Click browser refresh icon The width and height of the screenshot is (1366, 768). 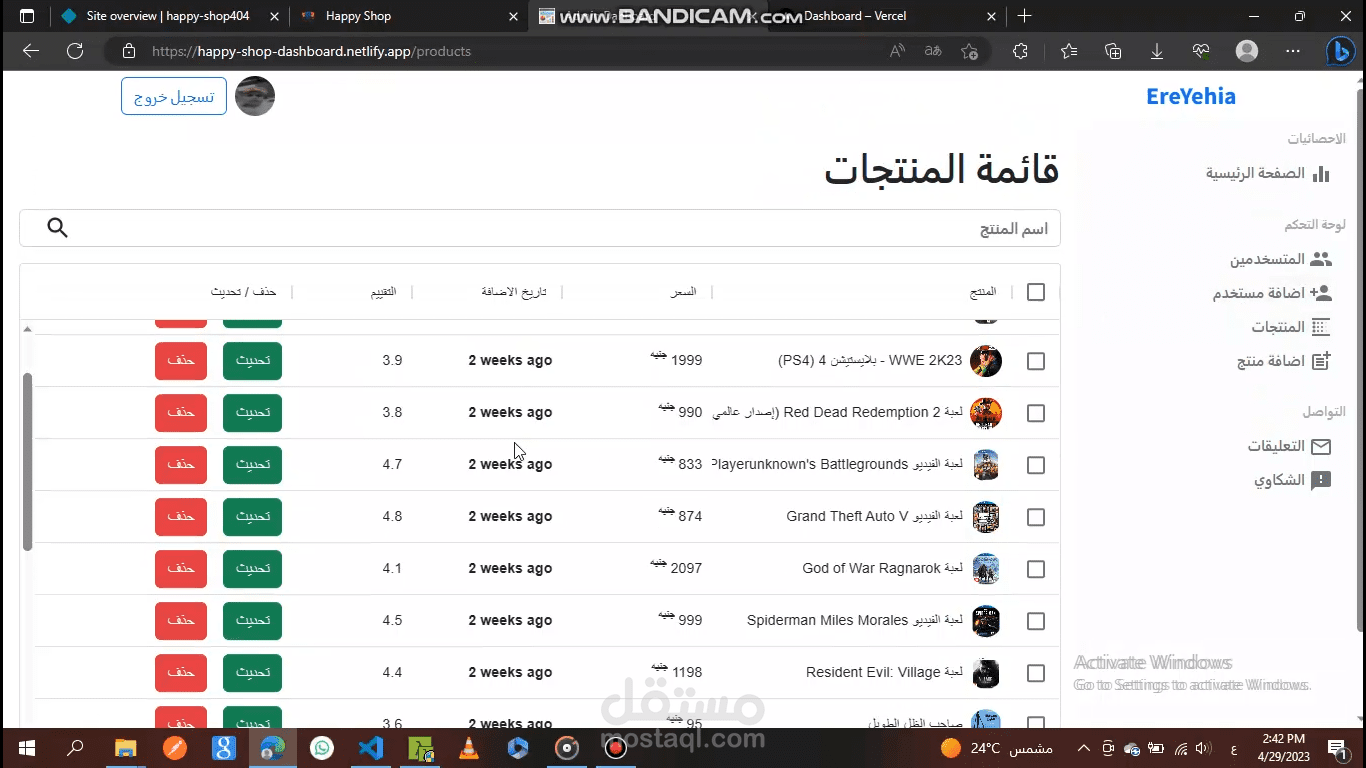tap(75, 51)
